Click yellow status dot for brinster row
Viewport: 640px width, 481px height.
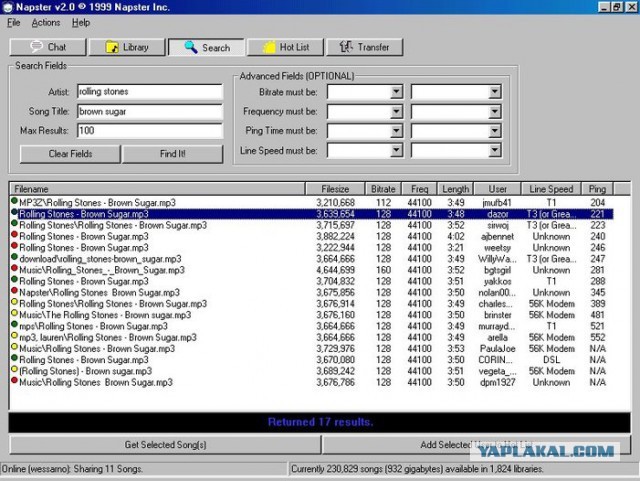click(14, 313)
